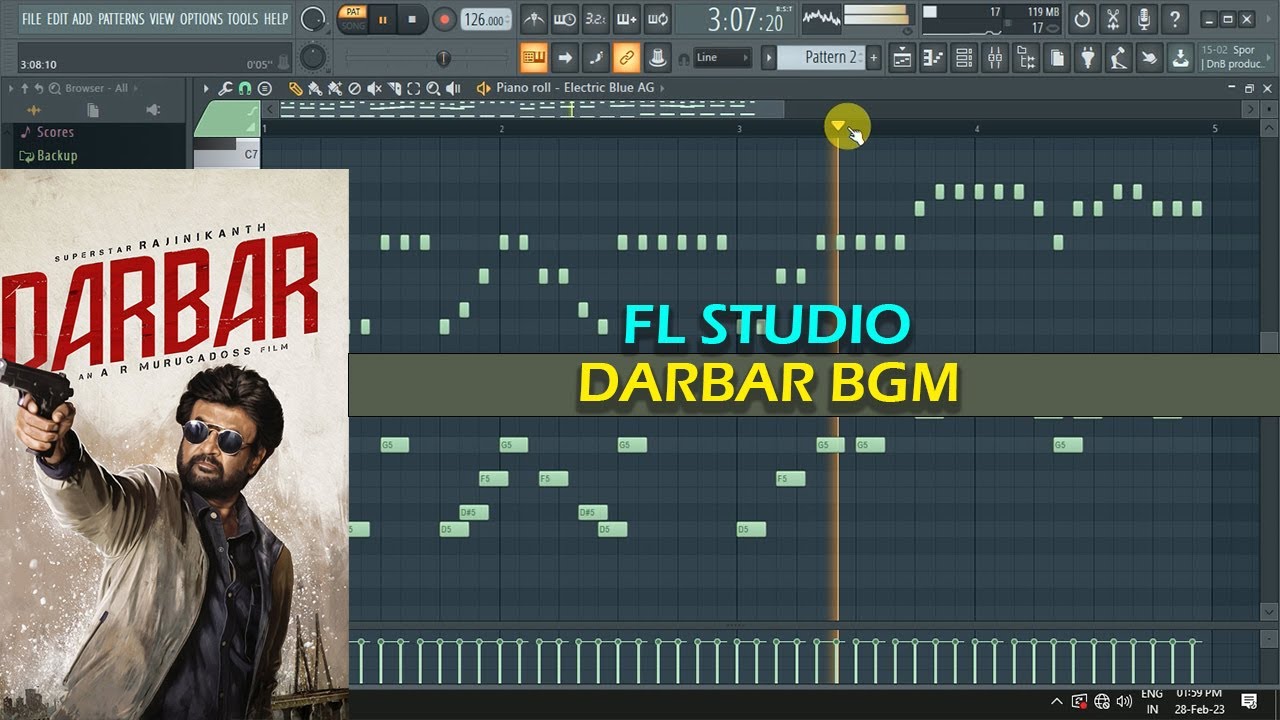Open touch controllers hand icon
1280x720 pixels.
click(1150, 58)
